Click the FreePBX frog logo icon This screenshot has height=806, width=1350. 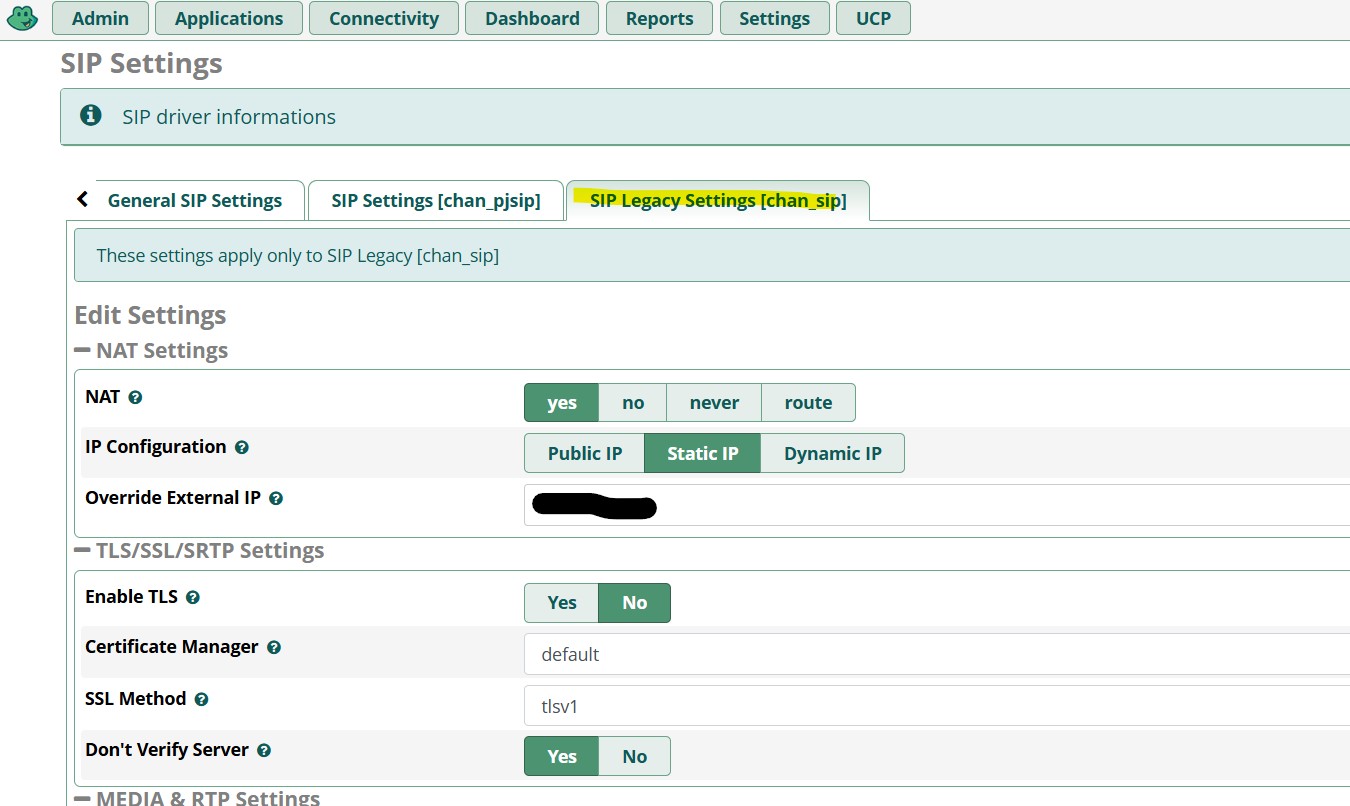pyautogui.click(x=22, y=18)
